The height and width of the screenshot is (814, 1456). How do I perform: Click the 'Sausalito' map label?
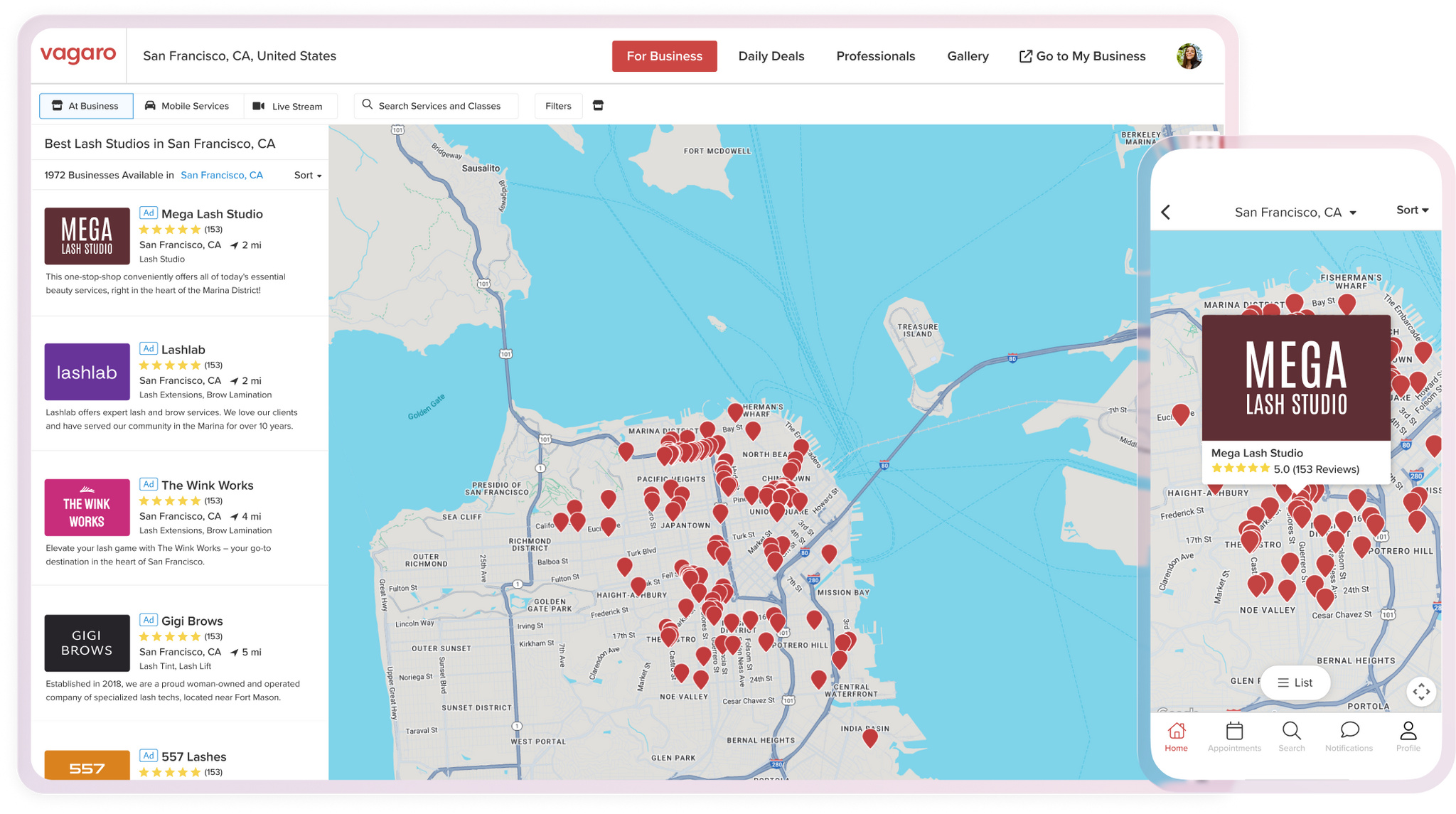[481, 168]
